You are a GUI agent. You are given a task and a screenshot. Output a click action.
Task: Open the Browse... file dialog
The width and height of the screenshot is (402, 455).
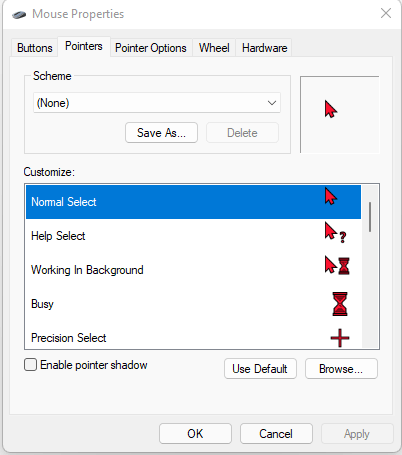[x=341, y=369]
